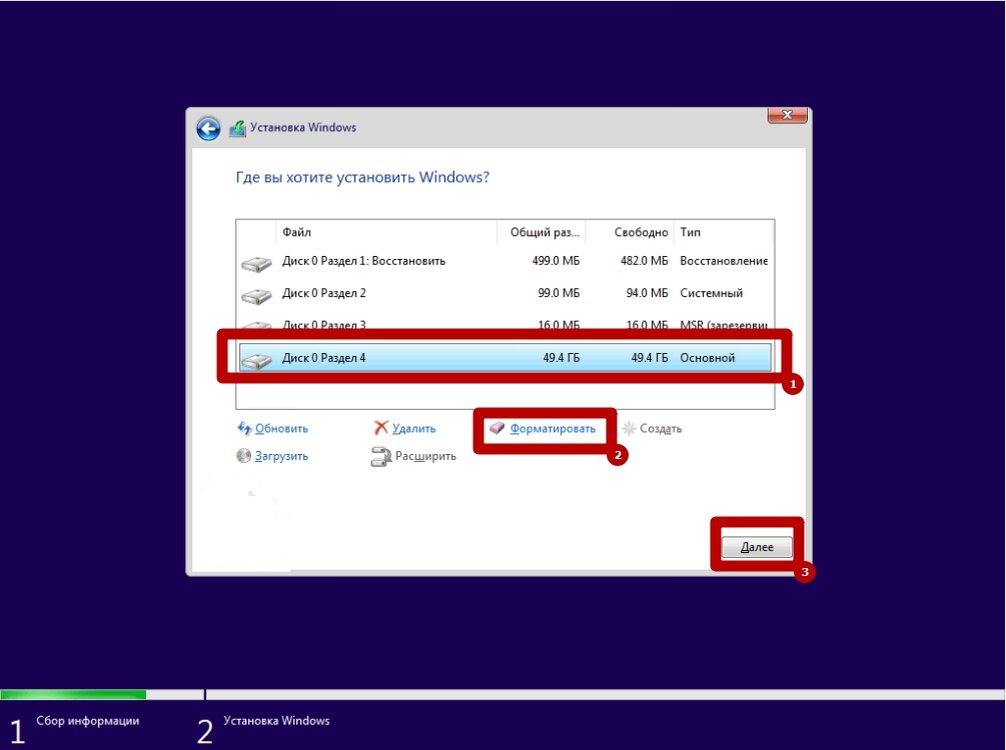Click the star icon beside Создать
1006x750 pixels.
point(629,428)
